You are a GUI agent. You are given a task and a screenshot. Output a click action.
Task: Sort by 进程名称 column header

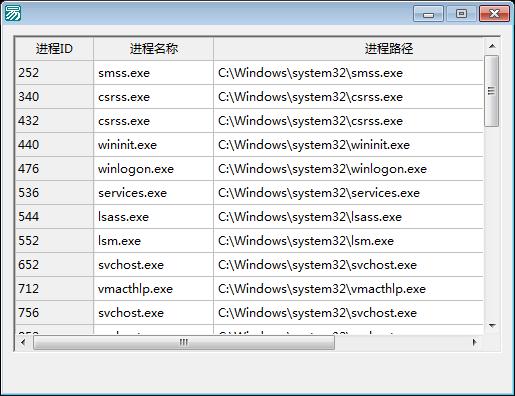pyautogui.click(x=154, y=49)
